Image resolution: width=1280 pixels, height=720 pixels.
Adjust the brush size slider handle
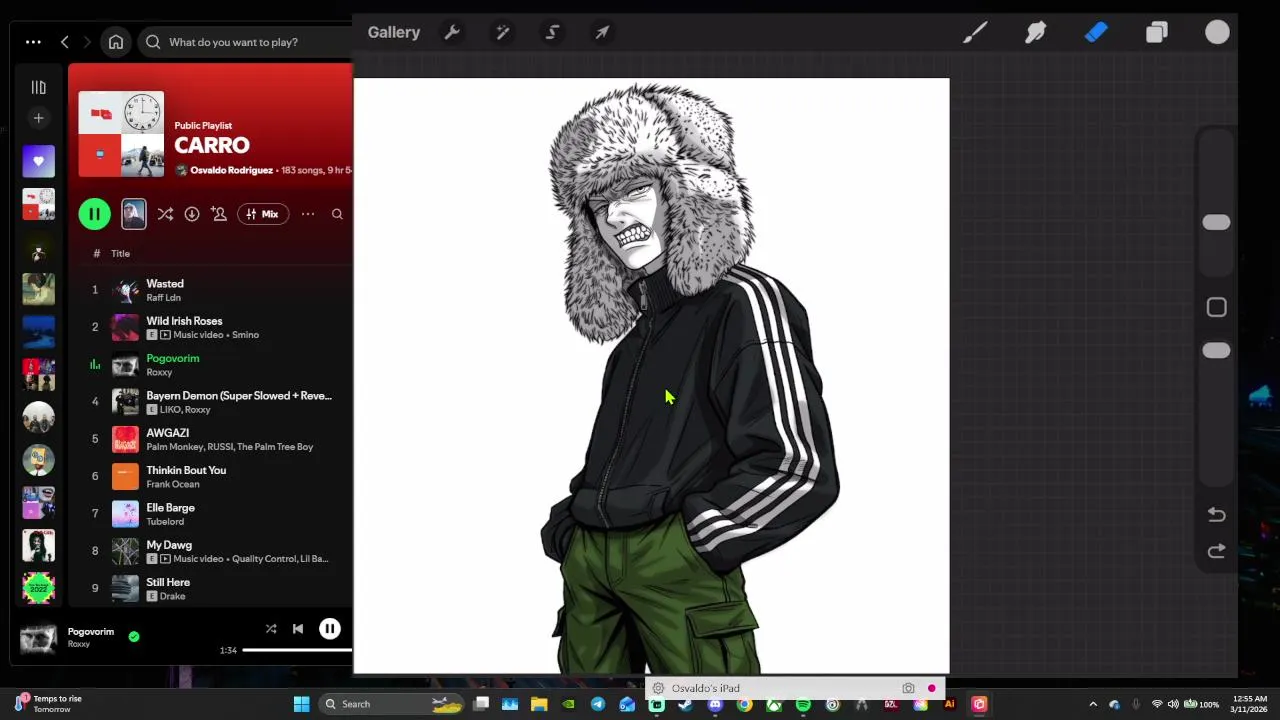[1216, 222]
